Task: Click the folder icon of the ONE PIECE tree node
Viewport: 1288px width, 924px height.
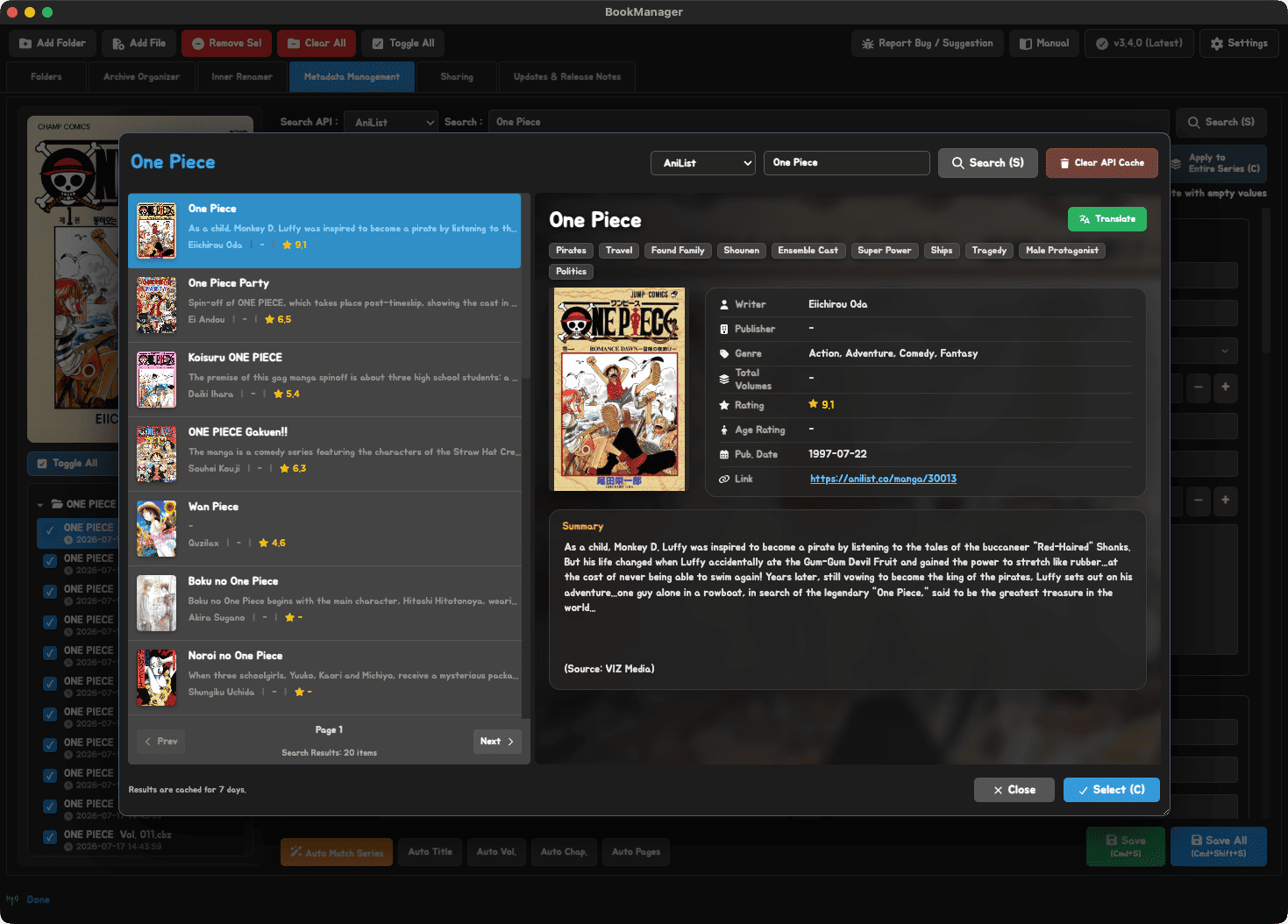Action: click(57, 504)
